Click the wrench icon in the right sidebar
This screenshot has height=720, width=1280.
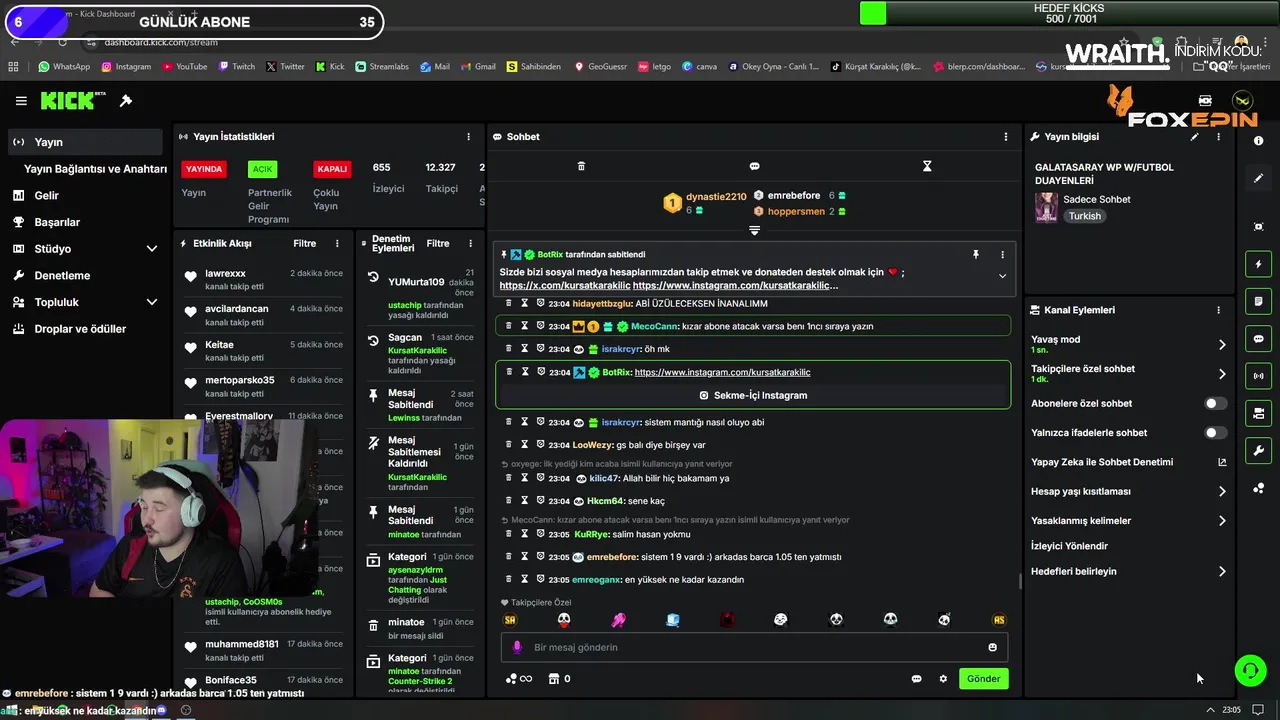click(x=1258, y=451)
